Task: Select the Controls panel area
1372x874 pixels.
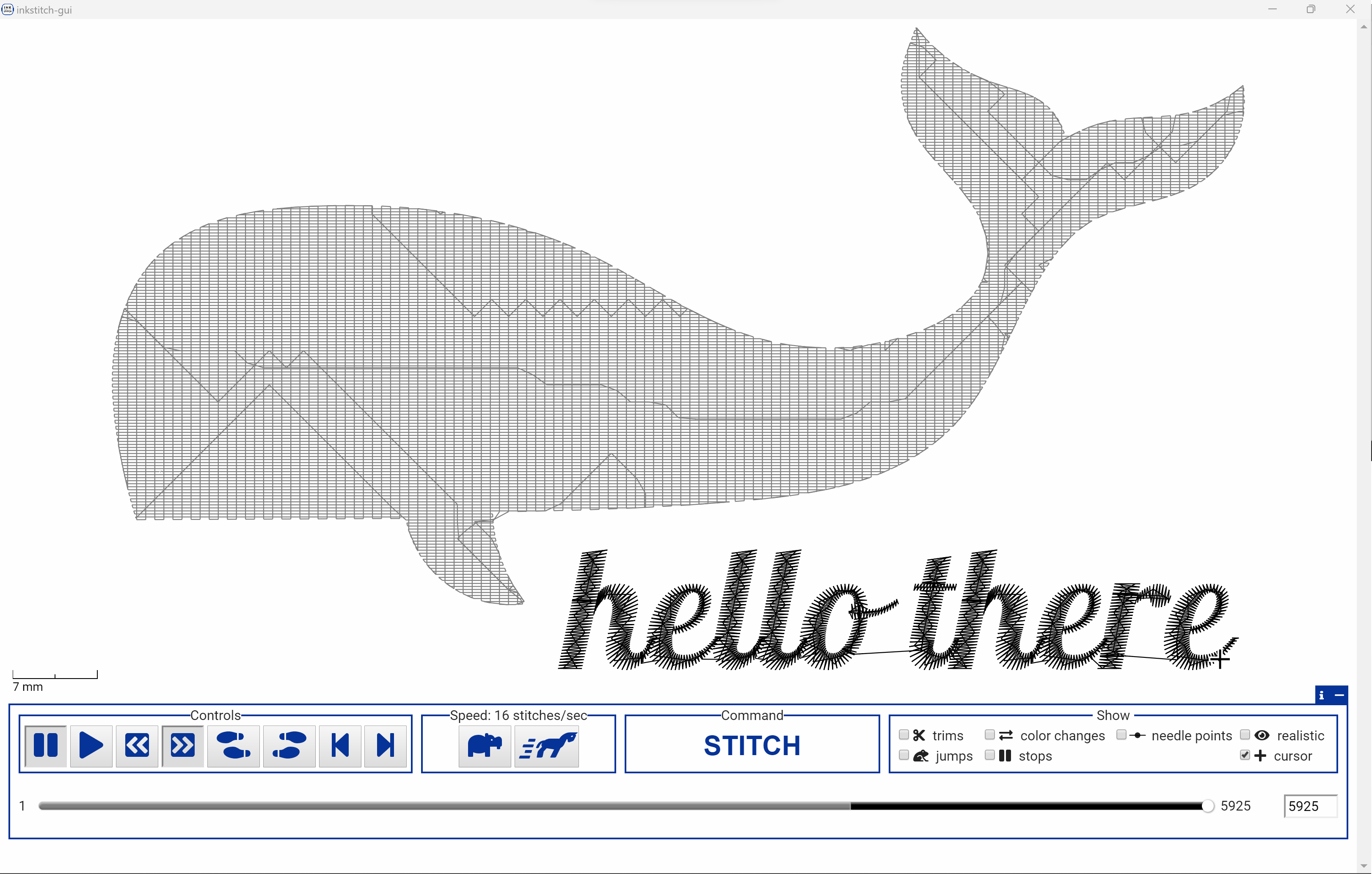Action: 215,745
